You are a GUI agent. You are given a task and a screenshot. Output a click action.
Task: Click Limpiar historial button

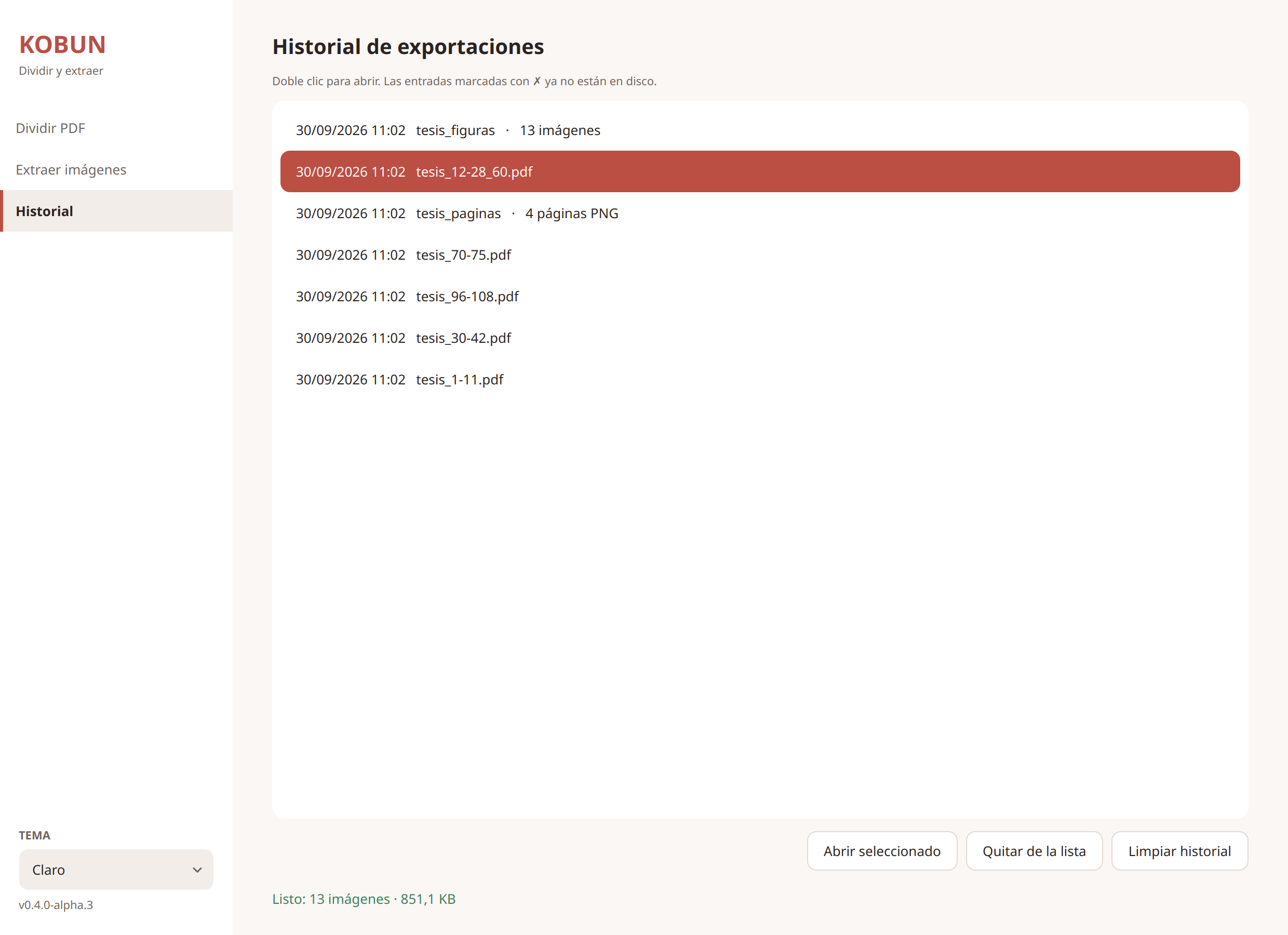(1179, 851)
